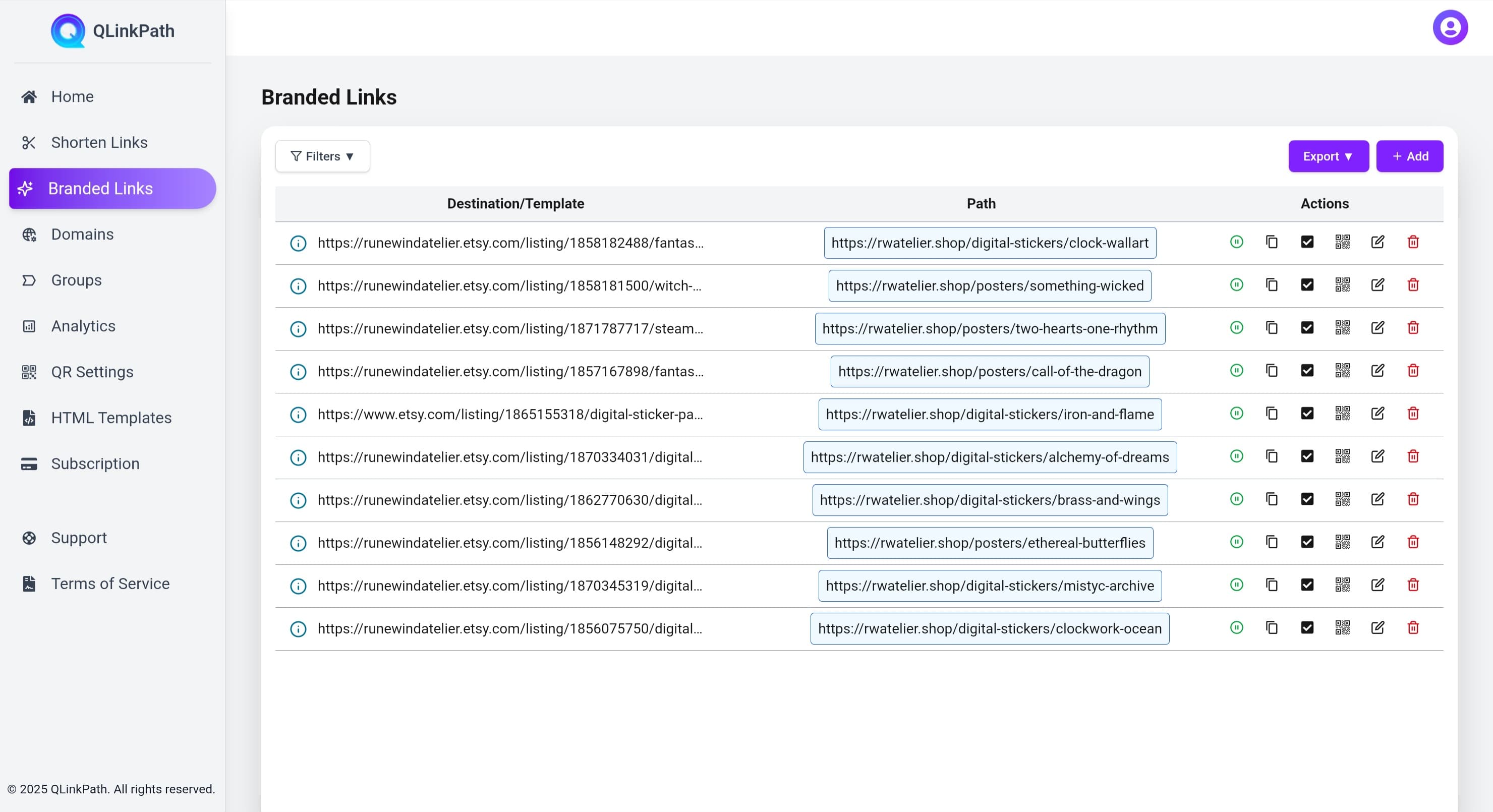This screenshot has height=812, width=1493.
Task: Go to HTML Templates
Action: point(112,418)
